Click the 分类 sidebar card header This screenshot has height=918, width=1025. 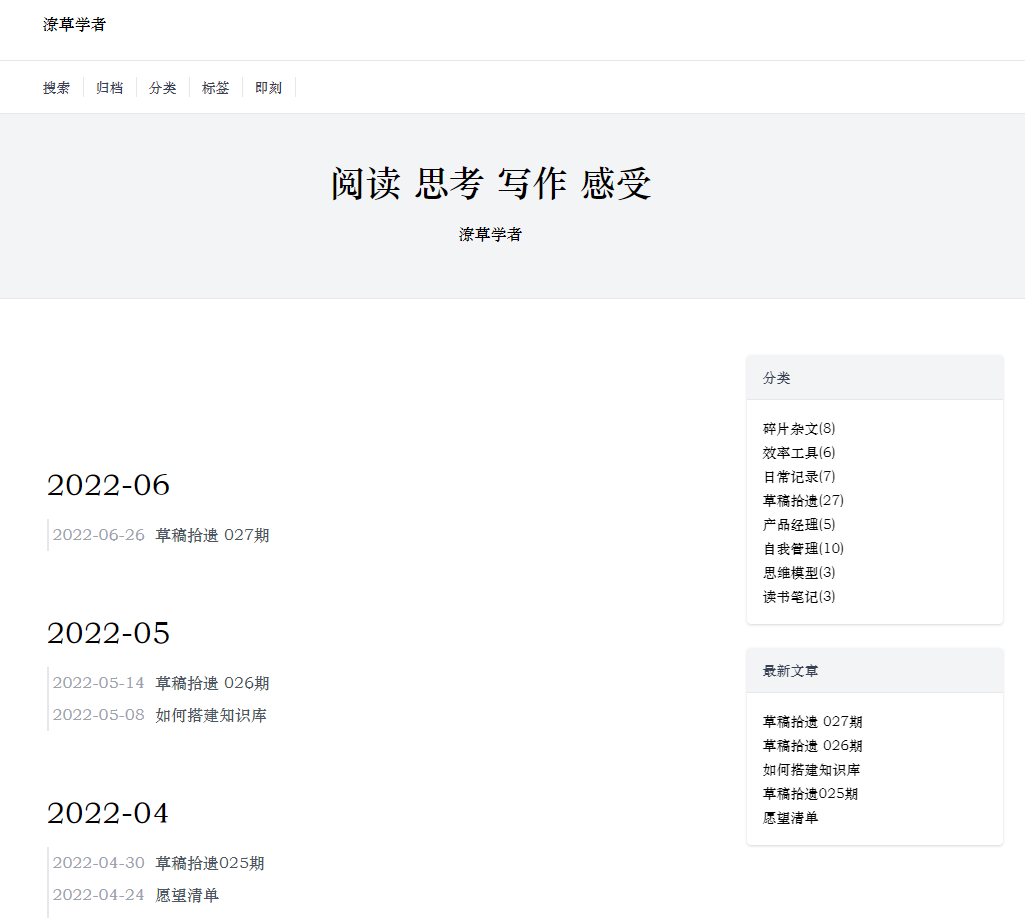[x=875, y=378]
